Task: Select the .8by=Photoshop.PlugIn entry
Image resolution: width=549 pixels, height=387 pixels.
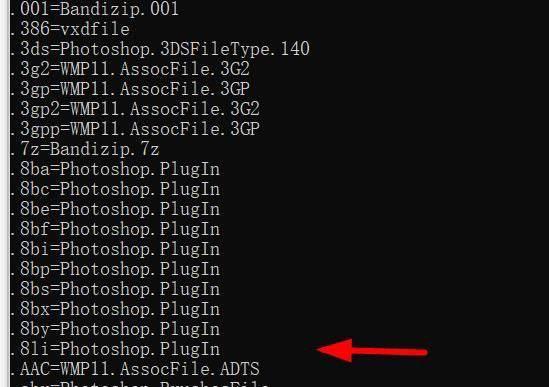Action: pyautogui.click(x=115, y=329)
